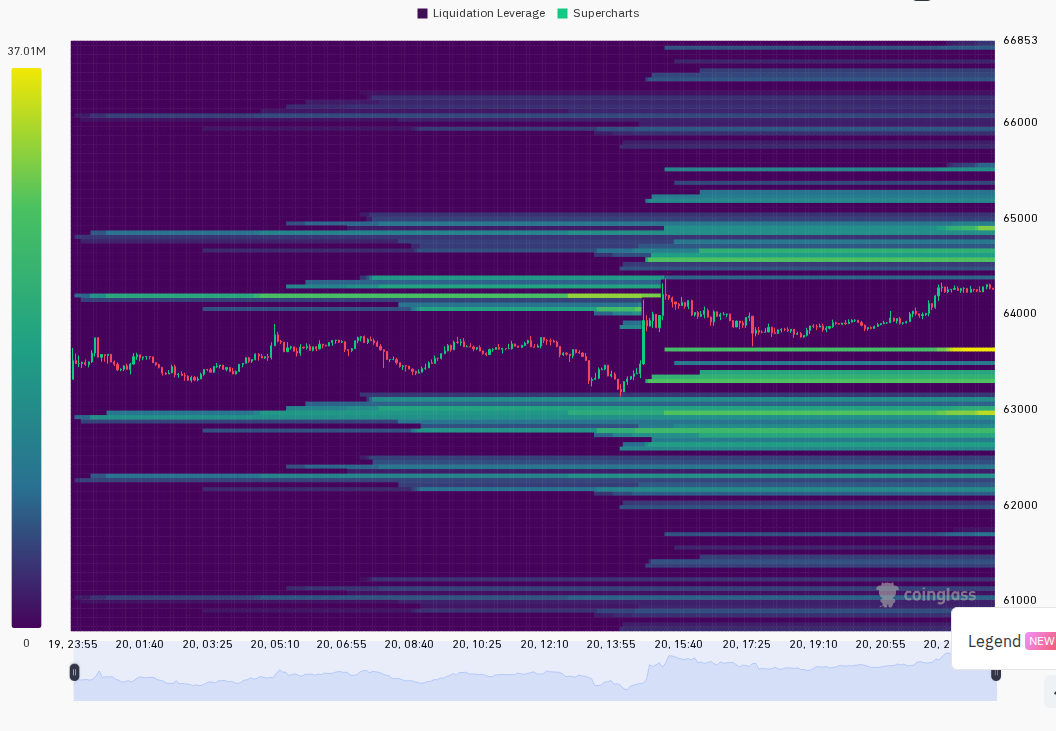This screenshot has width=1056, height=731.
Task: Click the 64000 price axis label
Action: click(x=1020, y=313)
